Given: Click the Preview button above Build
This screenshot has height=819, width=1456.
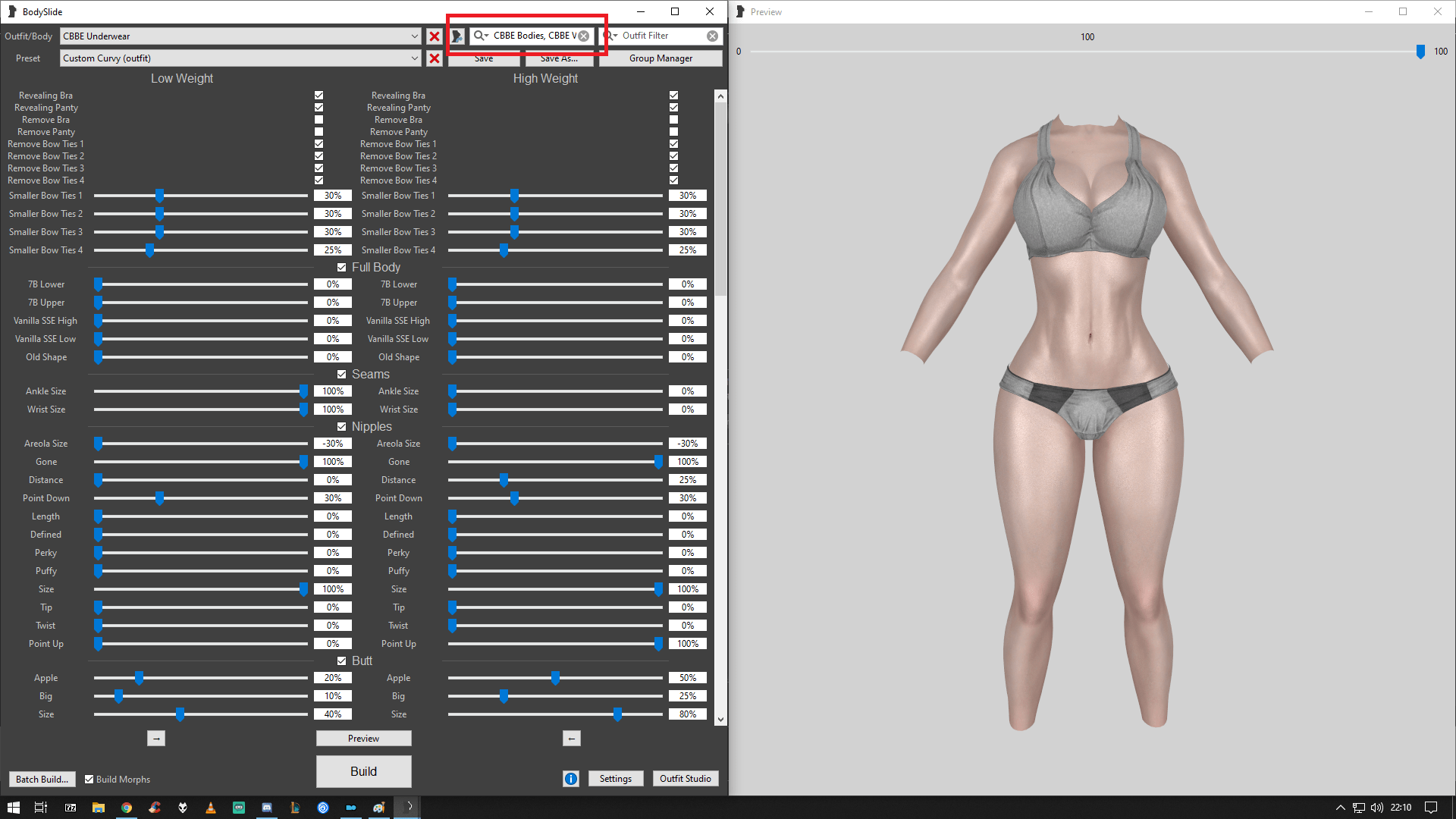Looking at the screenshot, I should coord(364,739).
